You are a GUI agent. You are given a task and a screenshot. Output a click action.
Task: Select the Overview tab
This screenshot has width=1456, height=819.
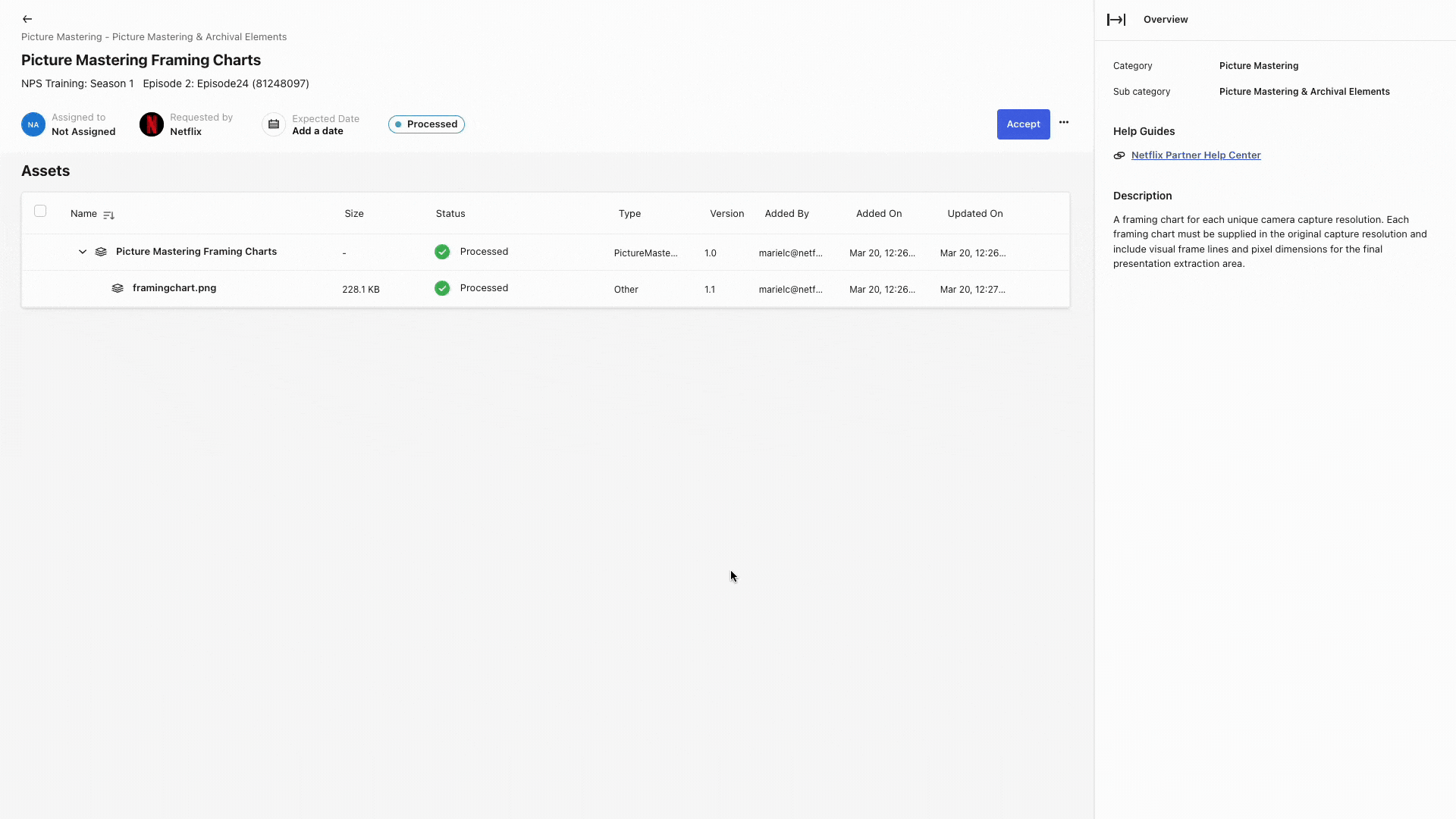click(1165, 19)
